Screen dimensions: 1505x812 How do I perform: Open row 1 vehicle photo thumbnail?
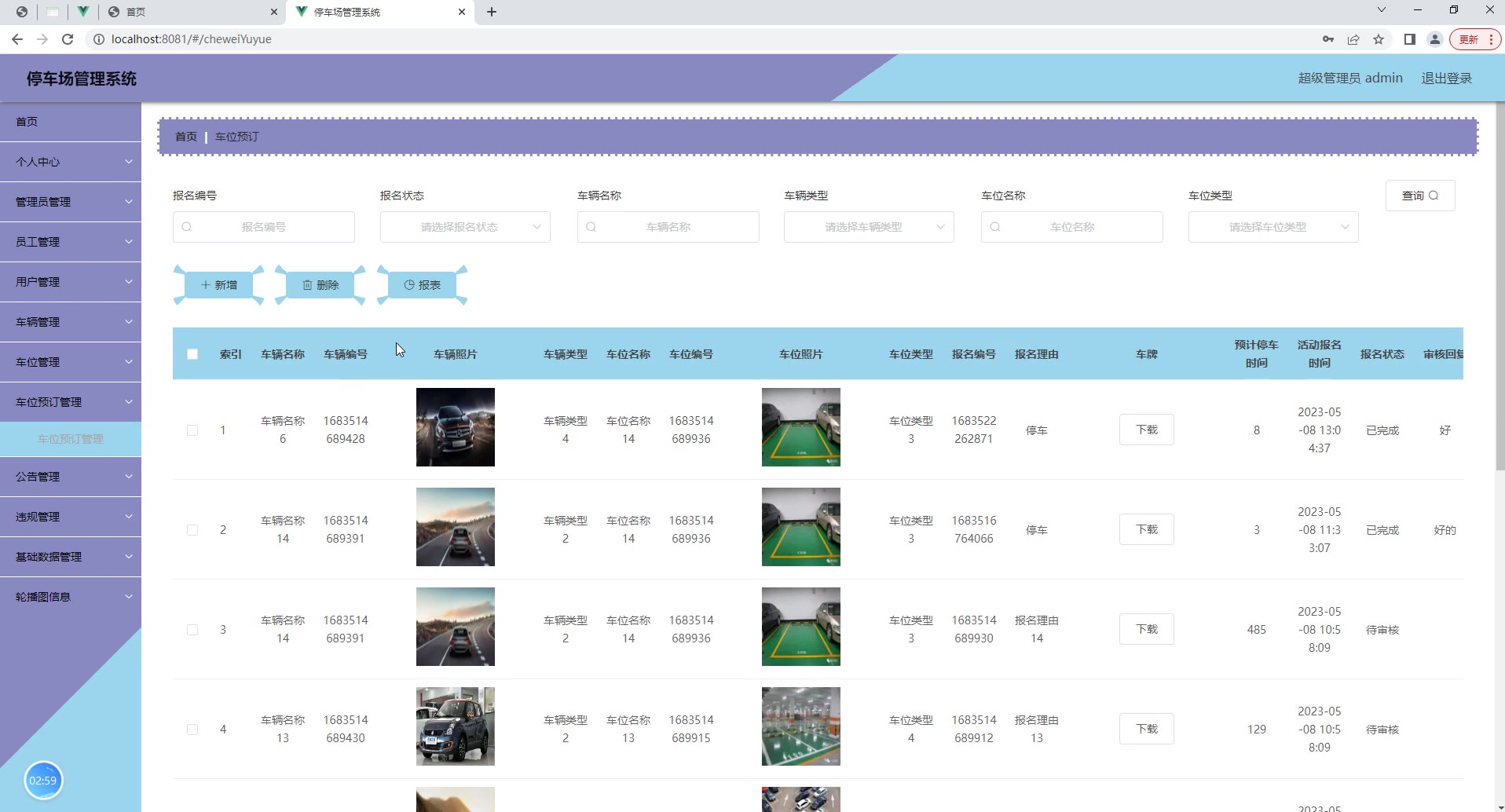pyautogui.click(x=456, y=427)
